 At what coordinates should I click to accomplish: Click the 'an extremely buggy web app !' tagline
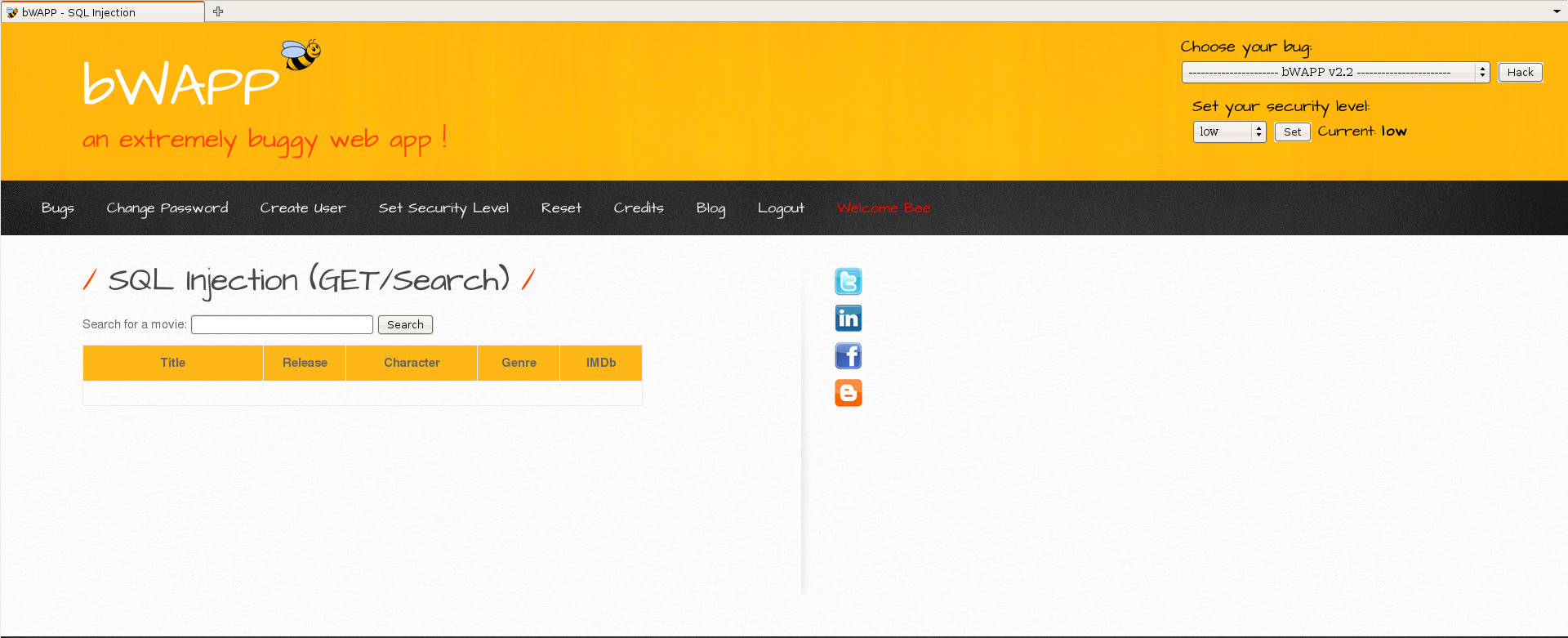click(265, 140)
